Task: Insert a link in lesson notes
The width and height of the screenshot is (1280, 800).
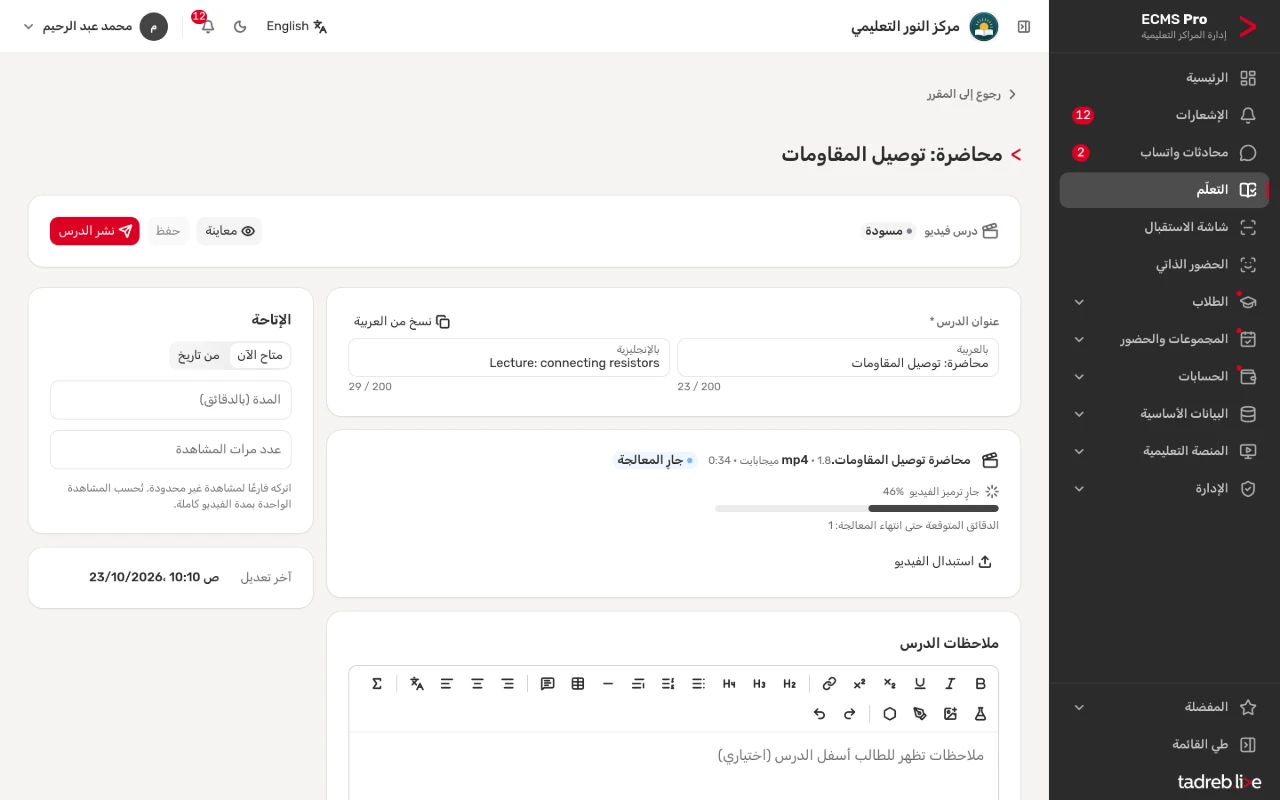Action: point(829,684)
